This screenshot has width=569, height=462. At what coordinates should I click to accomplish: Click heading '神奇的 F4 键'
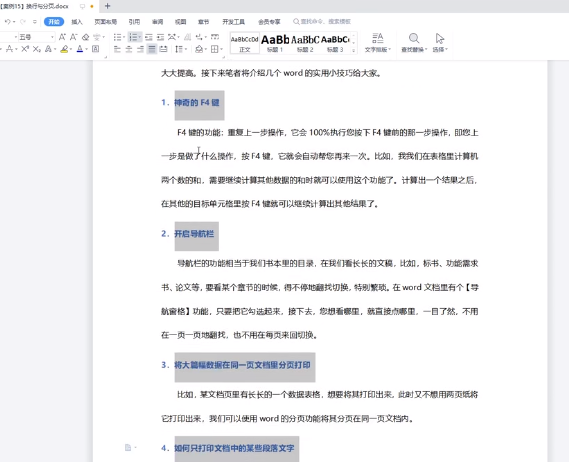tap(197, 103)
